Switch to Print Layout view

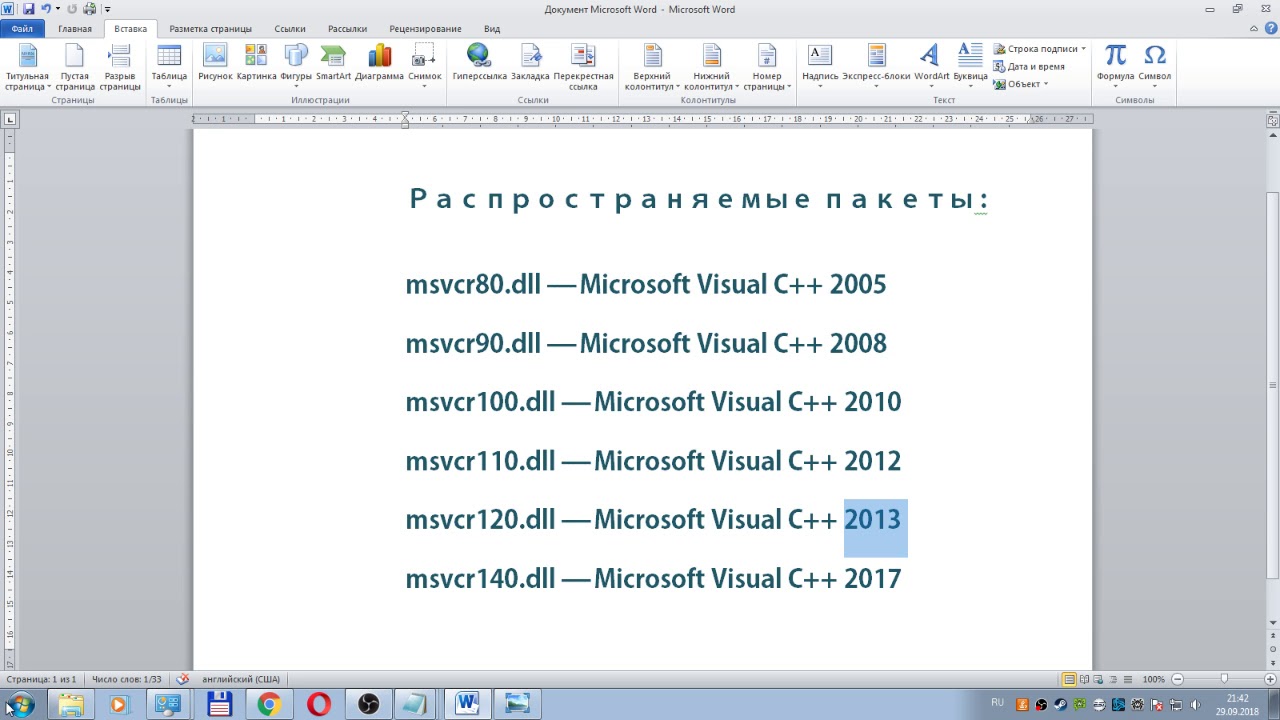pyautogui.click(x=1069, y=679)
